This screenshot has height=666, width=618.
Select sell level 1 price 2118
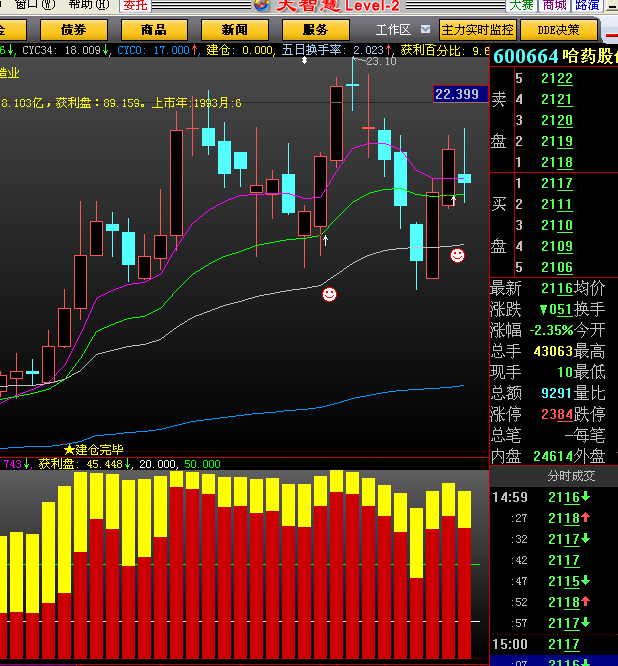[x=557, y=162]
